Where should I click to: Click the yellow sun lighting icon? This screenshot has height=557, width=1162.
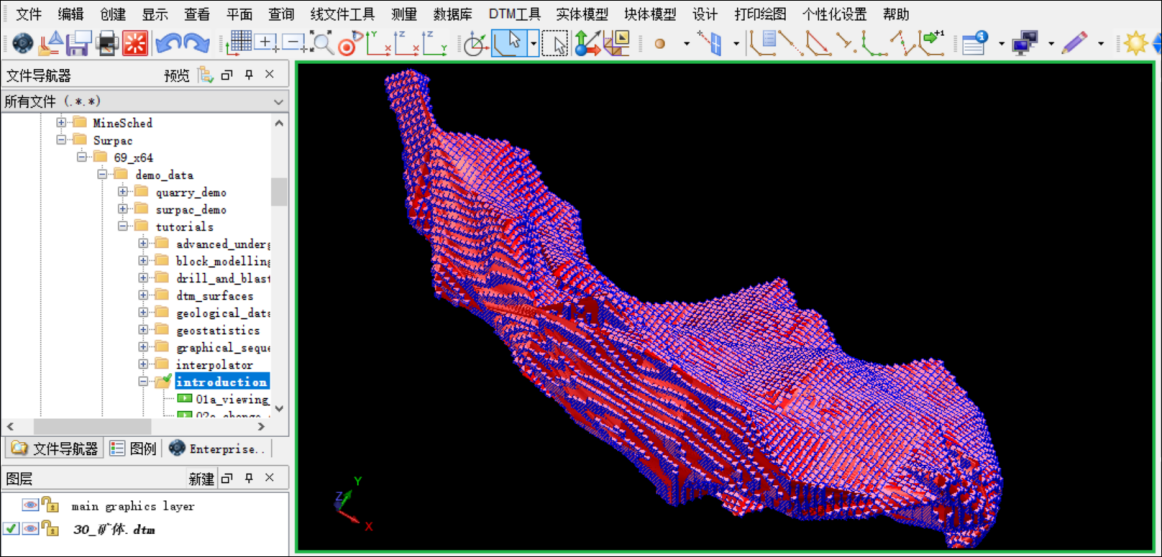point(1135,43)
